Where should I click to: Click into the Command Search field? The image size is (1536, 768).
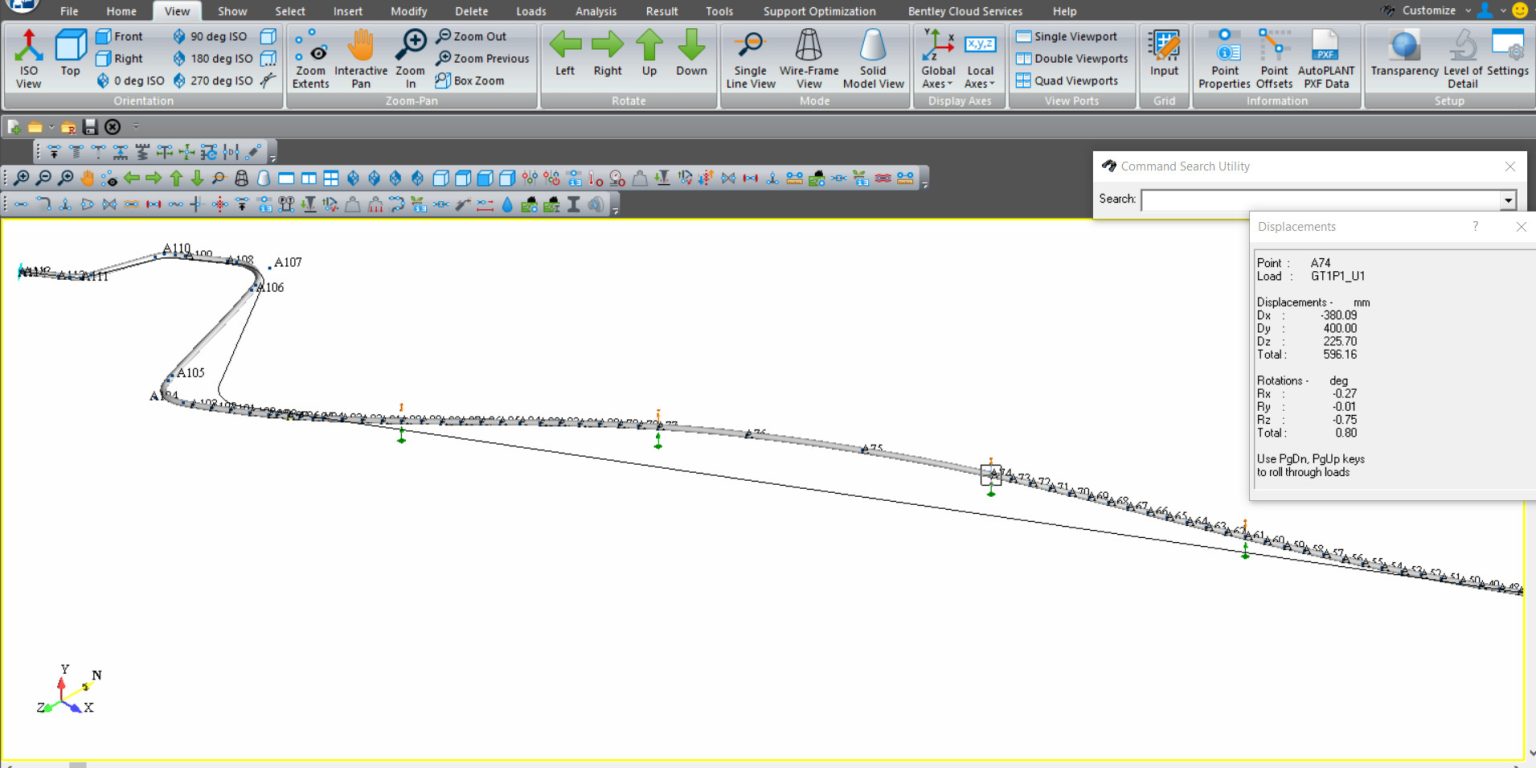pyautogui.click(x=1320, y=200)
